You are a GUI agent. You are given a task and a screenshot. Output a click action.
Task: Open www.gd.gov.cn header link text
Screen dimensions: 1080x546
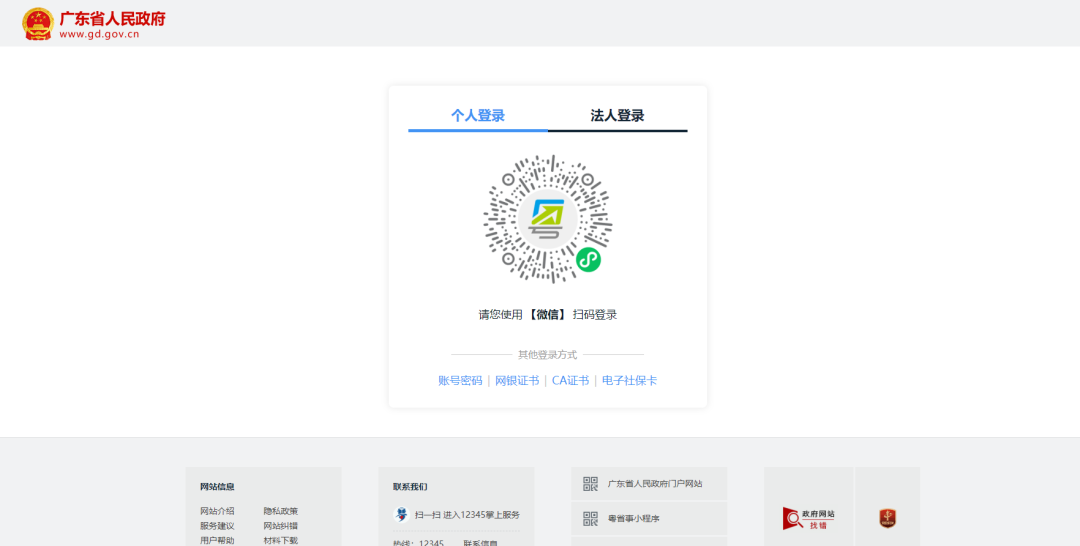99,34
